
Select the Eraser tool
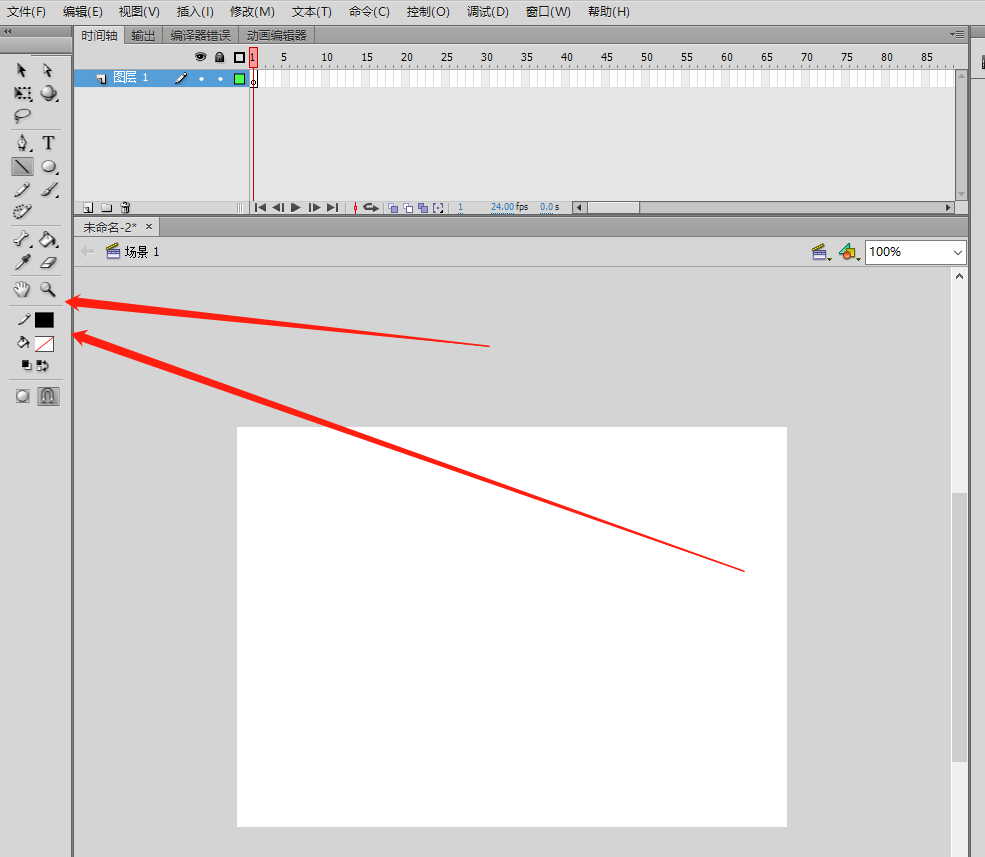(x=48, y=263)
